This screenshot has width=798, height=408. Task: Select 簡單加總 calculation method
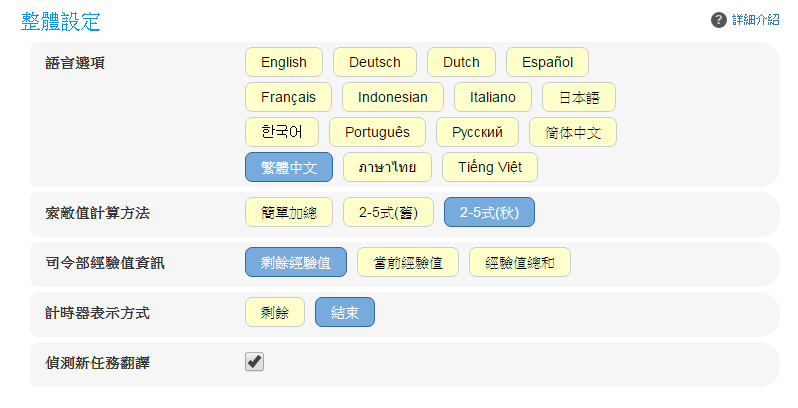tap(289, 212)
